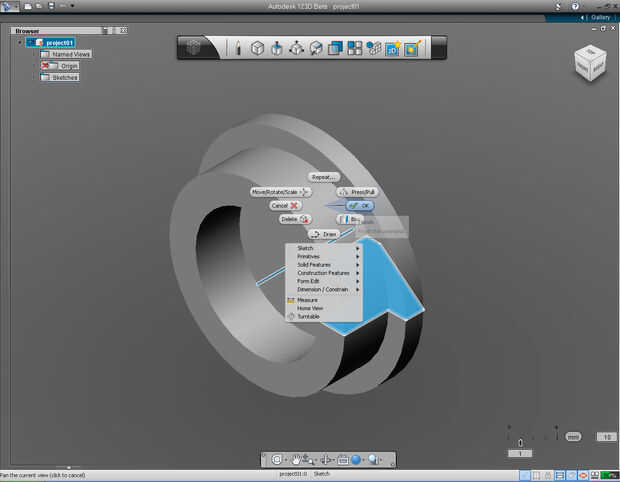Viewport: 620px width, 482px height.
Task: Open the quick access toolbar dropdown arrow
Action: [x=72, y=6]
